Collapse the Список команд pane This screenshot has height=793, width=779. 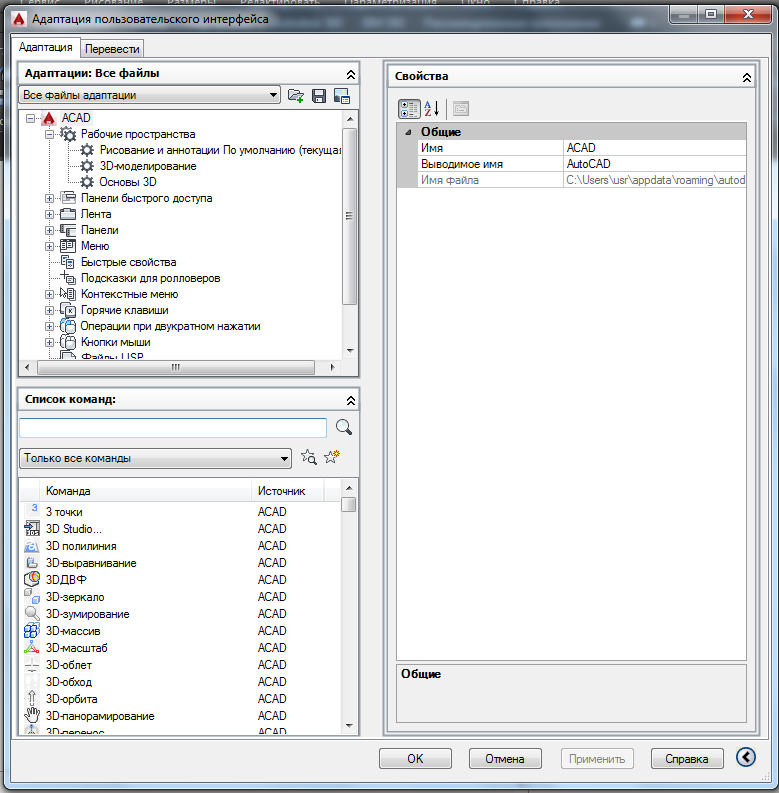350,401
